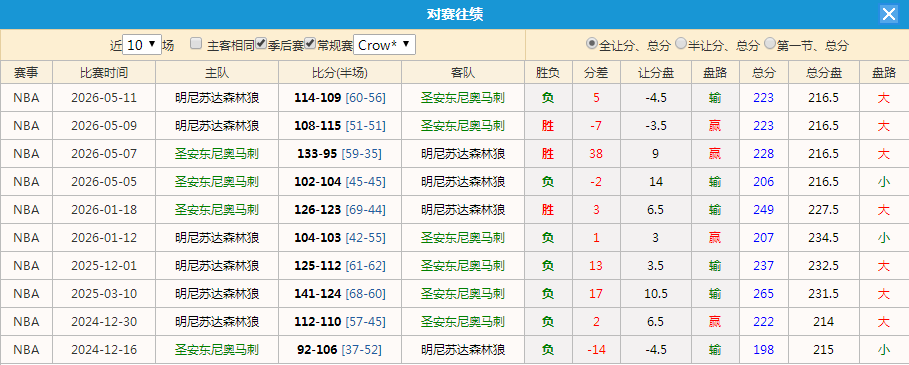This screenshot has height=365, width=909.
Task: Click the point difference -14
Action: pos(596,350)
